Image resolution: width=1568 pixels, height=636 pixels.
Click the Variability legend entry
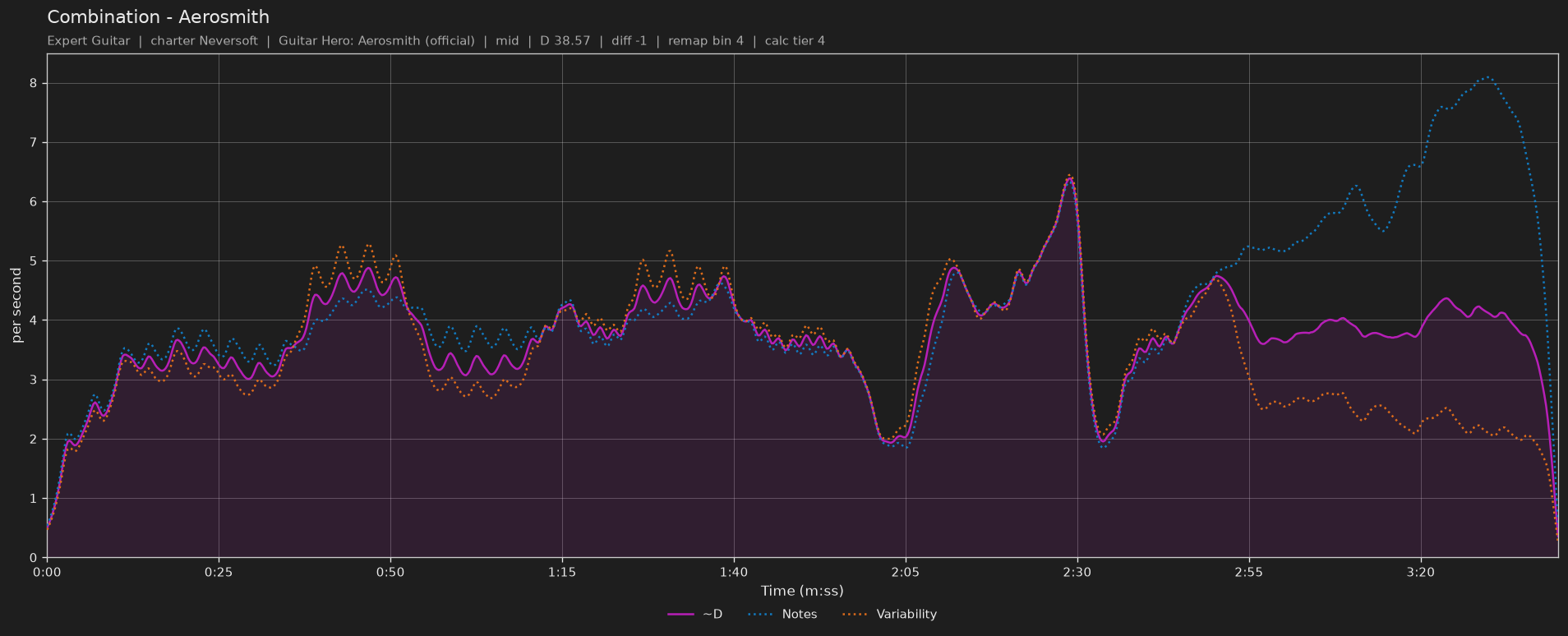pos(890,615)
